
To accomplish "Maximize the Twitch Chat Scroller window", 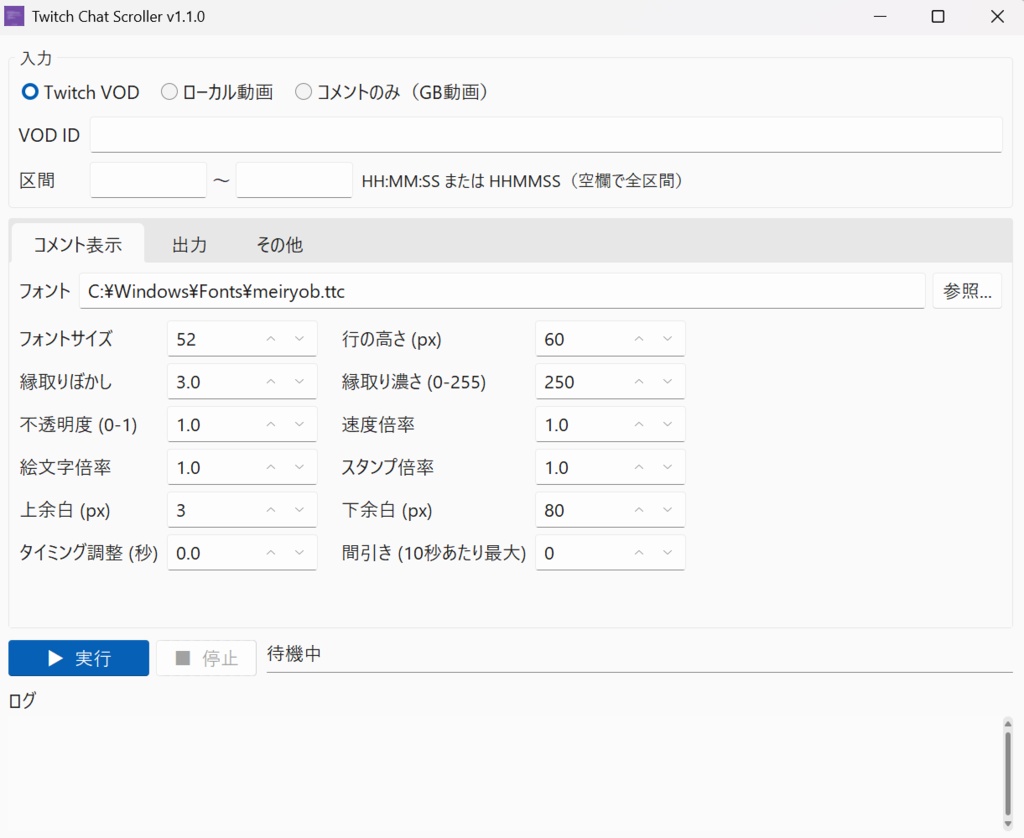I will (x=938, y=16).
